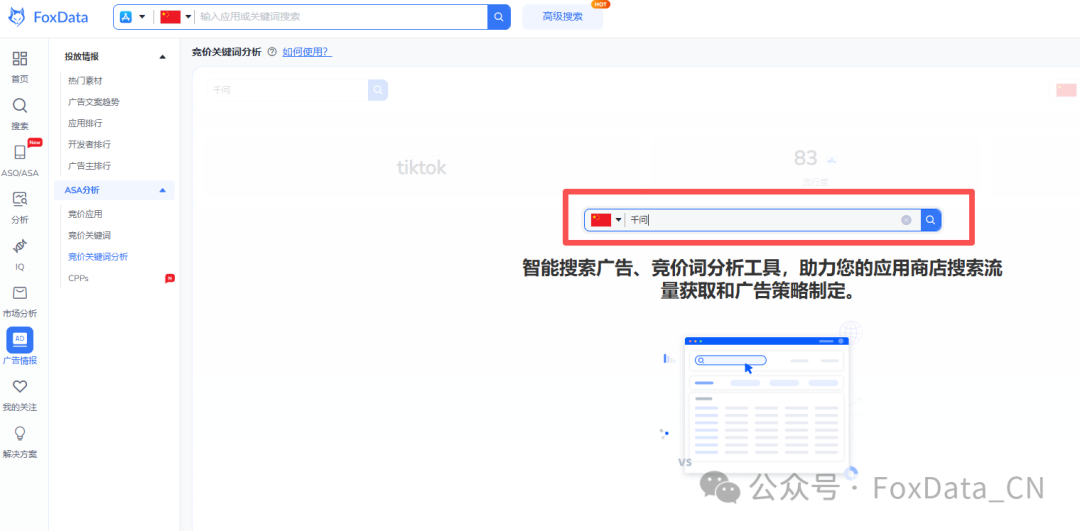Screen dimensions: 1080x531
Task: Open 分析 analysis in sidebar
Action: coord(20,208)
